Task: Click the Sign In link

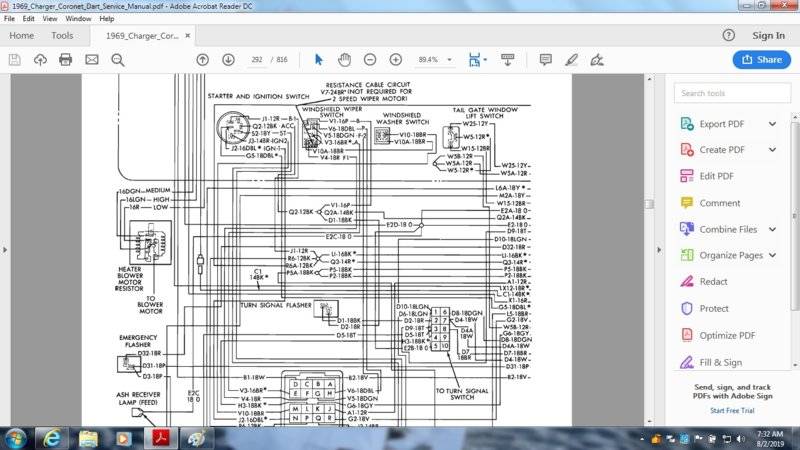Action: [x=768, y=36]
